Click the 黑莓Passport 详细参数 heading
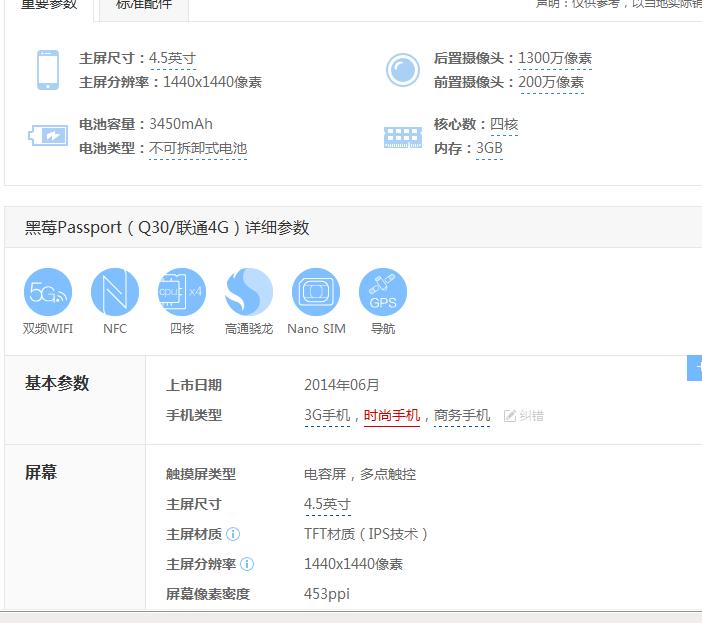 point(167,227)
